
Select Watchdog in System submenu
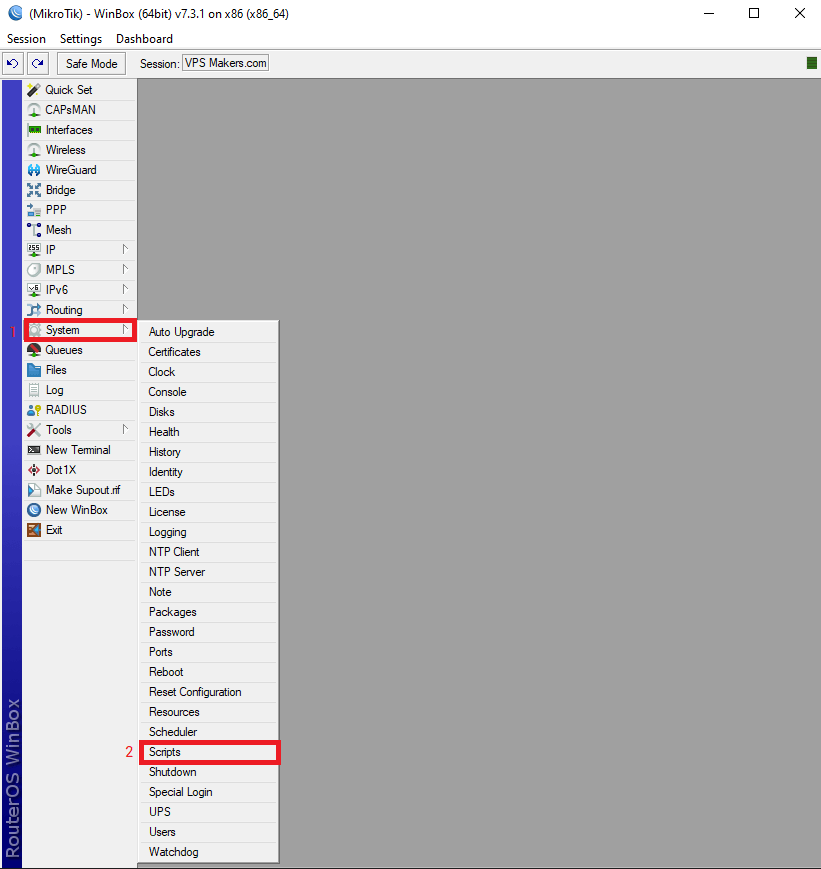(208, 852)
